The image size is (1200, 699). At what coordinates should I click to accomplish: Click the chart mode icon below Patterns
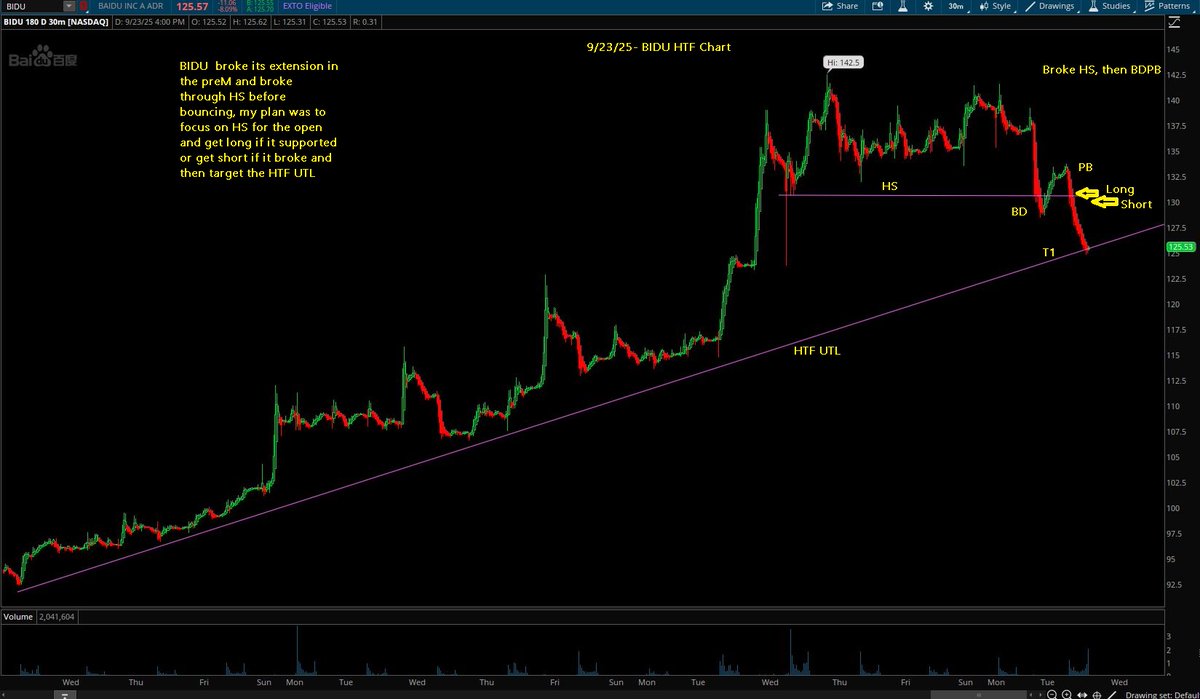[x=1174, y=22]
